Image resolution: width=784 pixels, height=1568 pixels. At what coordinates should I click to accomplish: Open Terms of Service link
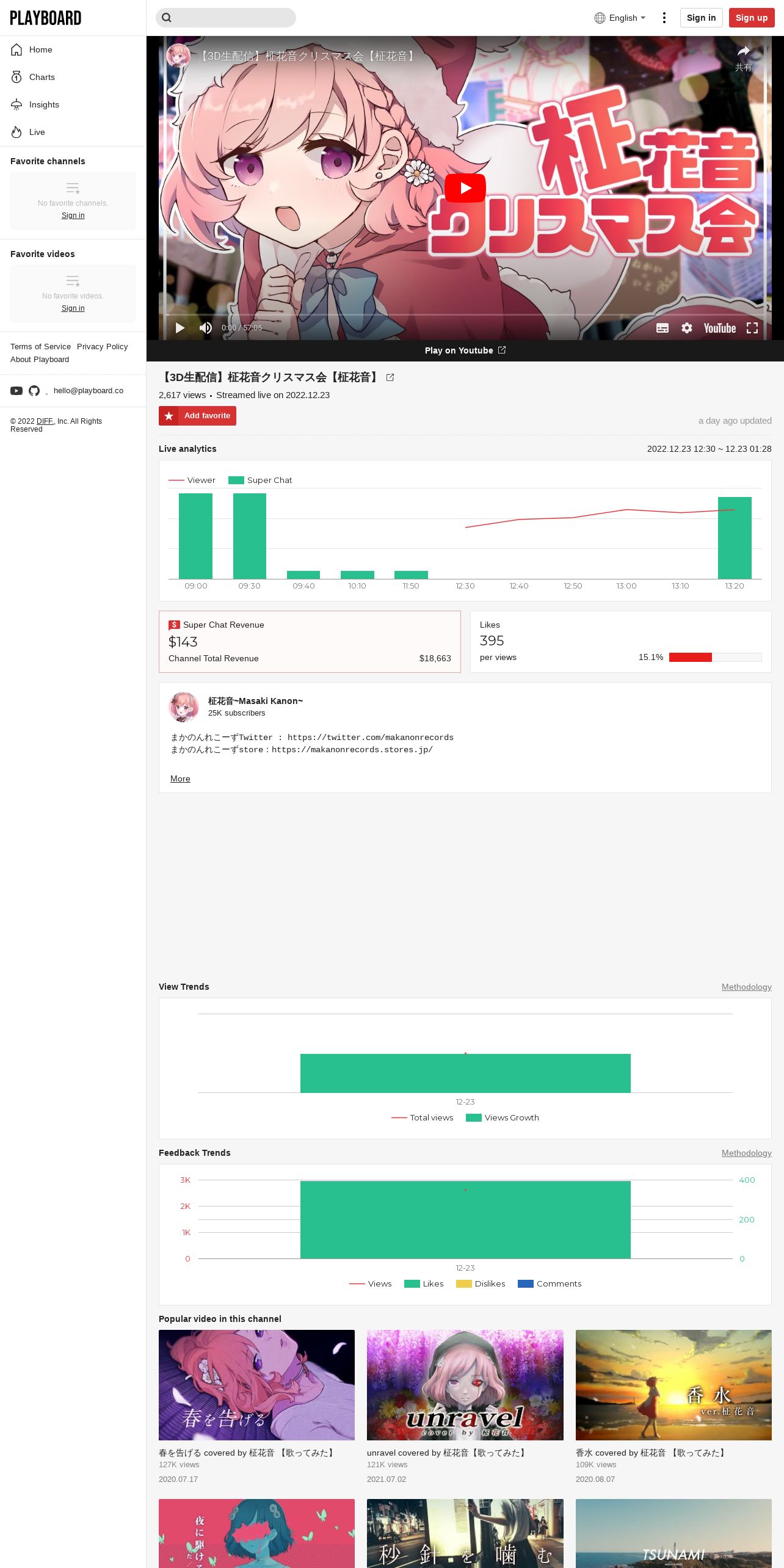pos(40,346)
